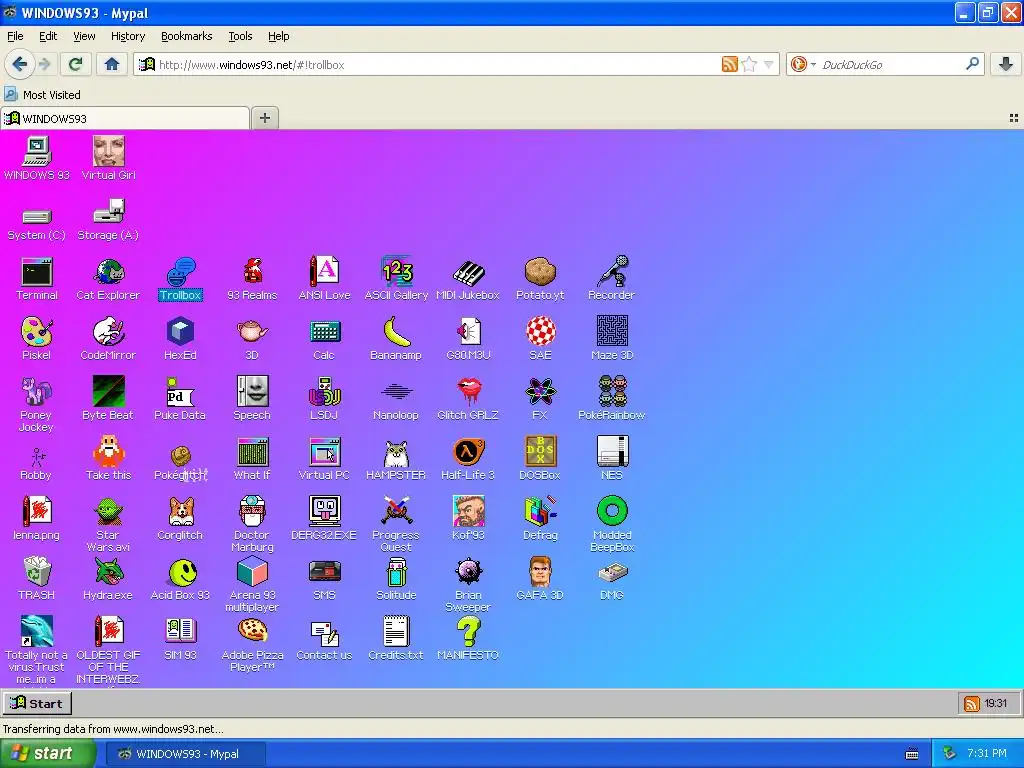Open the Puke Data icon

tap(180, 398)
